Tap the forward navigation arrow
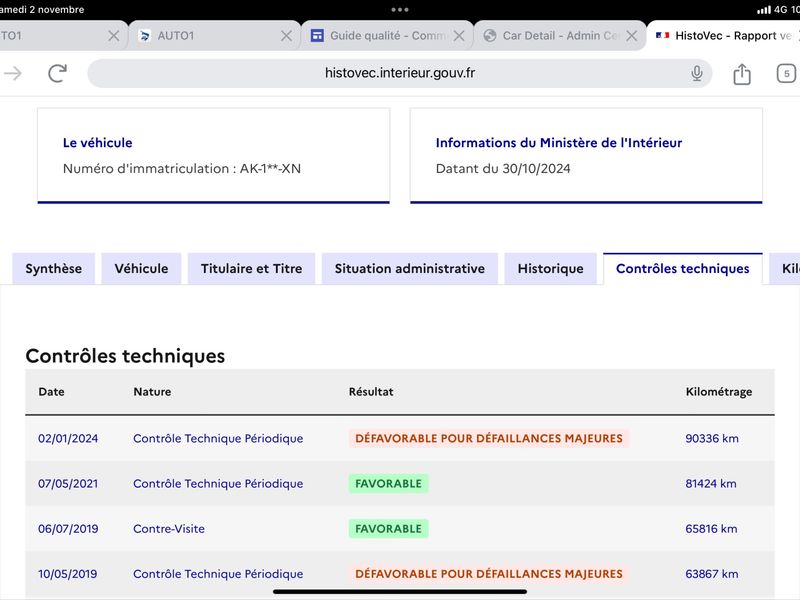This screenshot has height=600, width=800. 13,73
